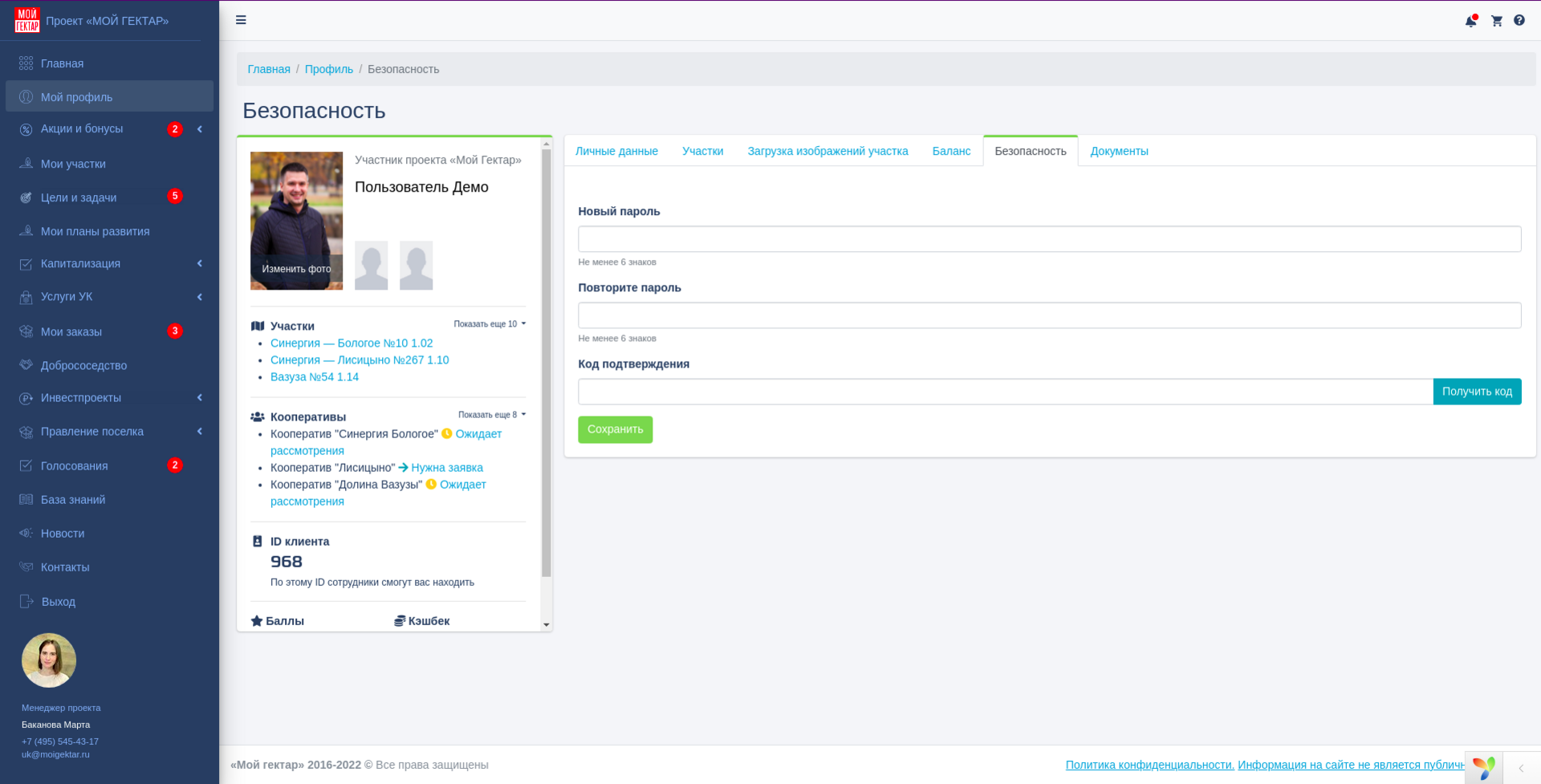
Task: Focus the Код подтверждения input field
Action: (x=1005, y=392)
